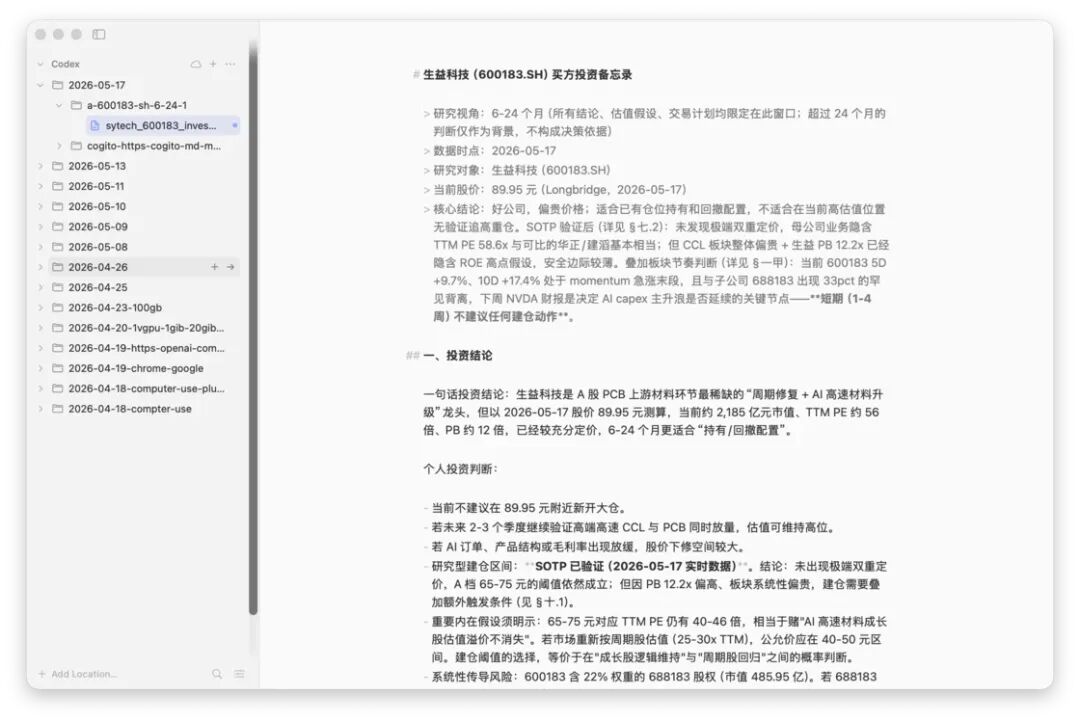Click the macOS close window button
Image resolution: width=1080 pixels, height=722 pixels.
point(41,34)
